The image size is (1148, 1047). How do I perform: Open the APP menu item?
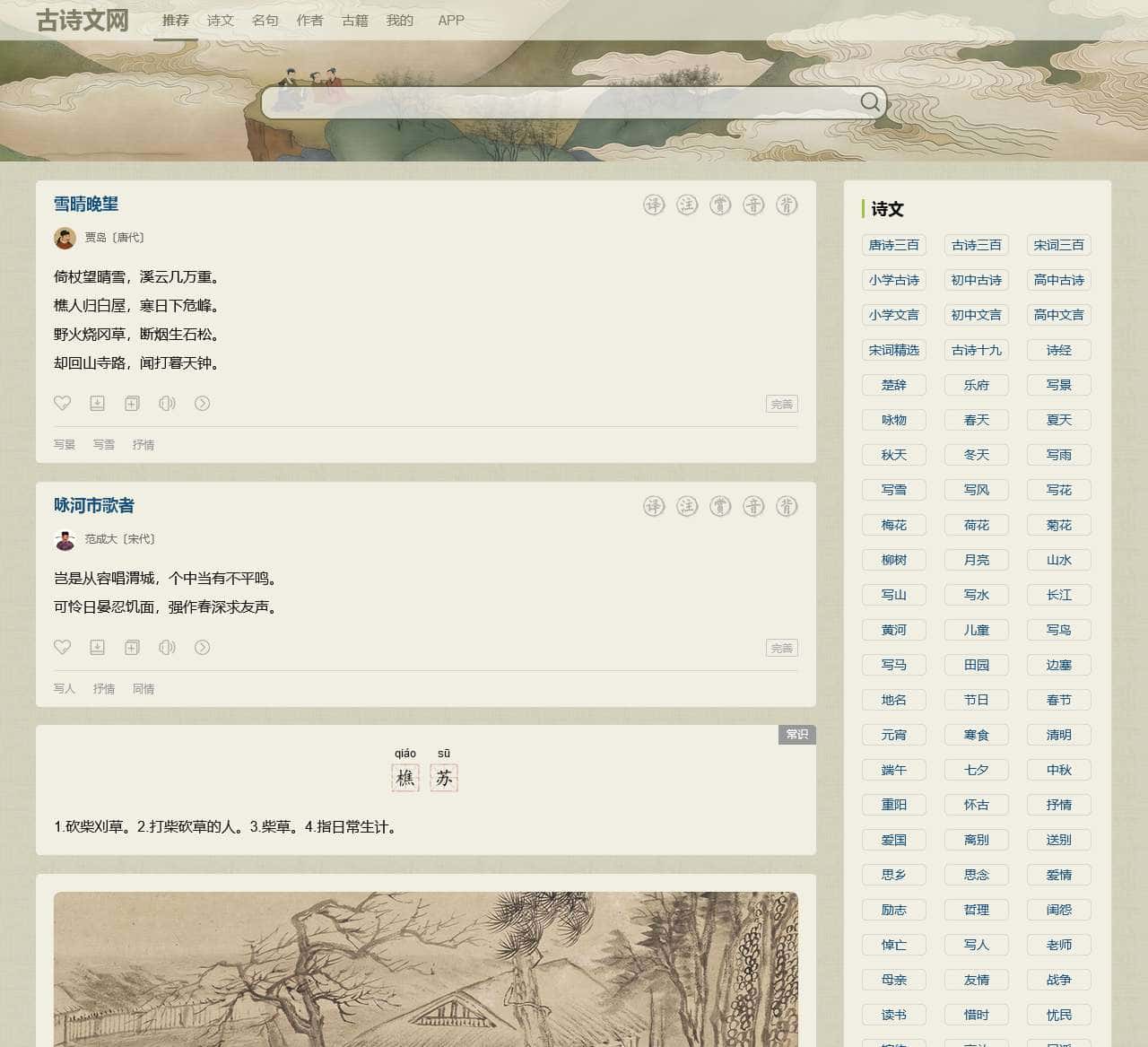pos(451,20)
